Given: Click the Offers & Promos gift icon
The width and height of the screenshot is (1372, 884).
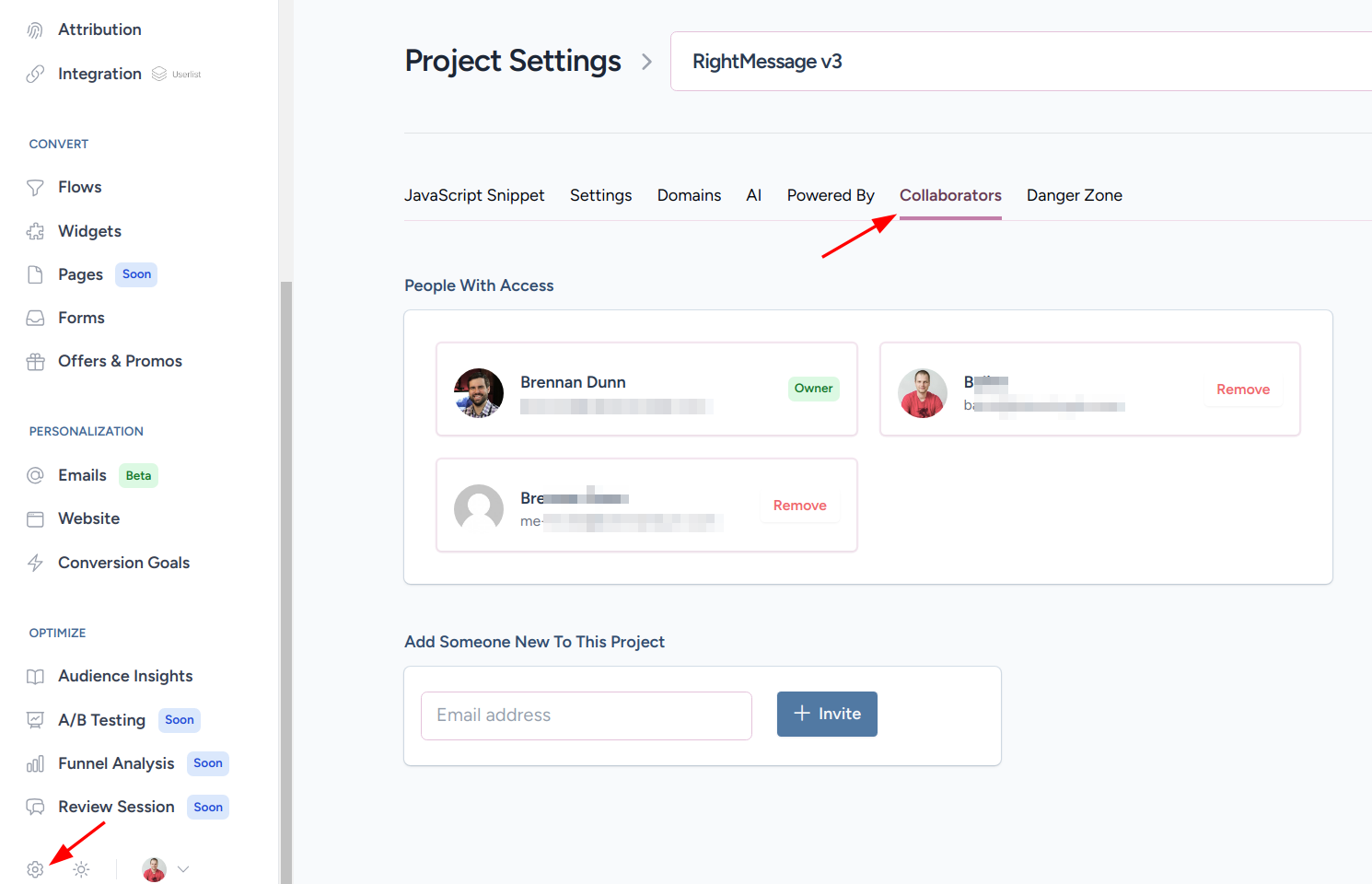Looking at the screenshot, I should point(35,362).
